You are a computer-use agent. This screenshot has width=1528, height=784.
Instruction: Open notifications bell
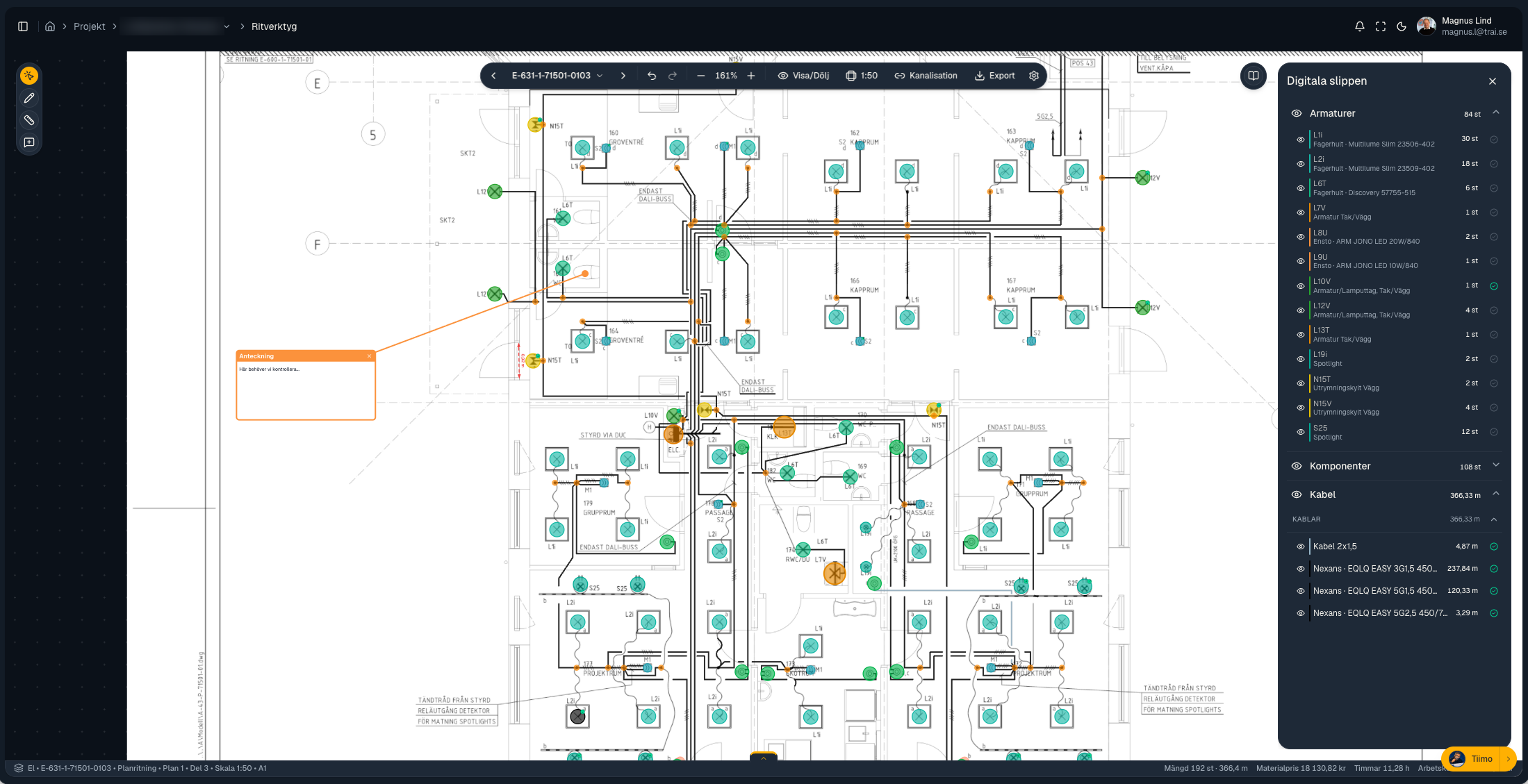click(1360, 26)
